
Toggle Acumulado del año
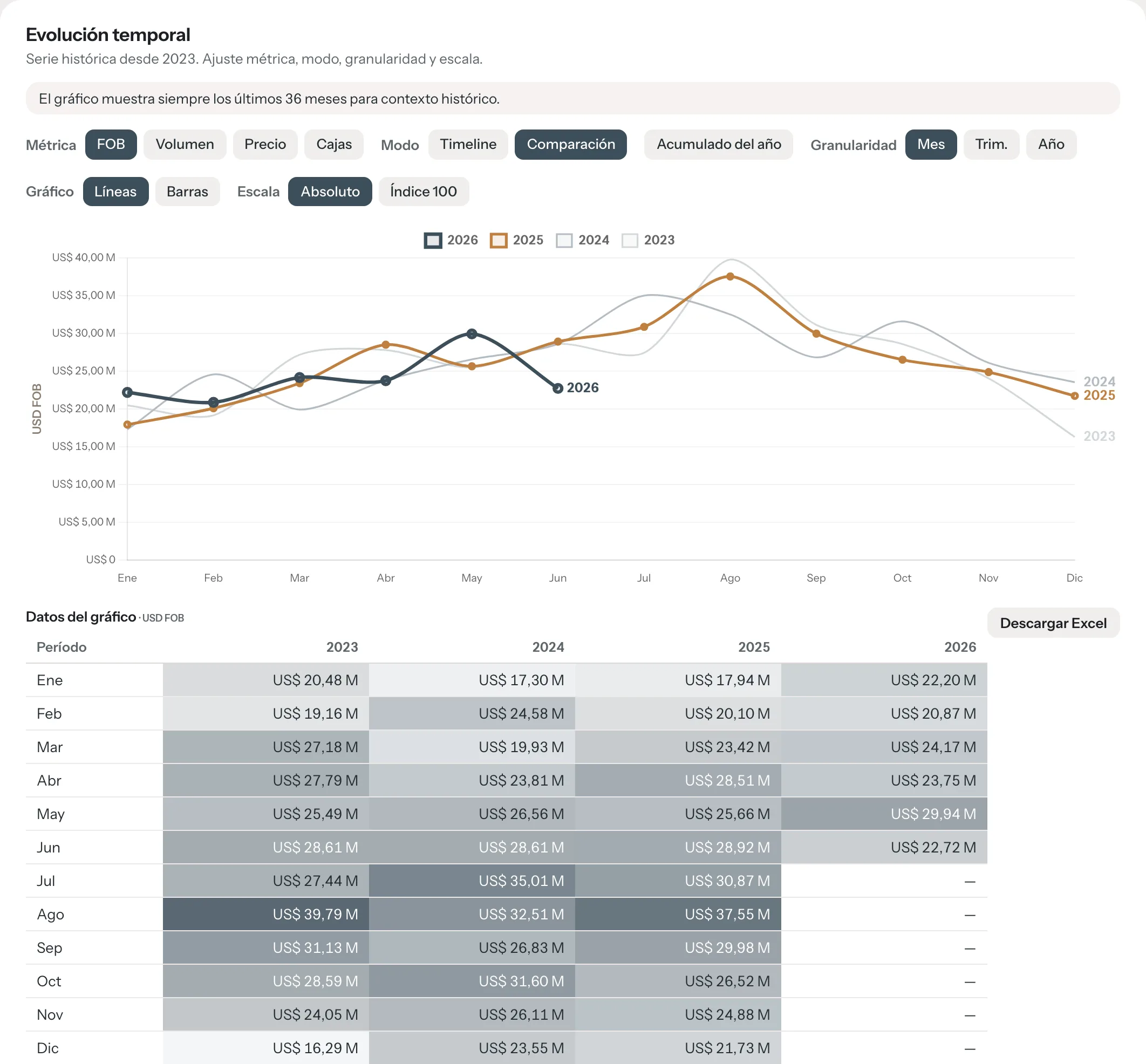(718, 145)
